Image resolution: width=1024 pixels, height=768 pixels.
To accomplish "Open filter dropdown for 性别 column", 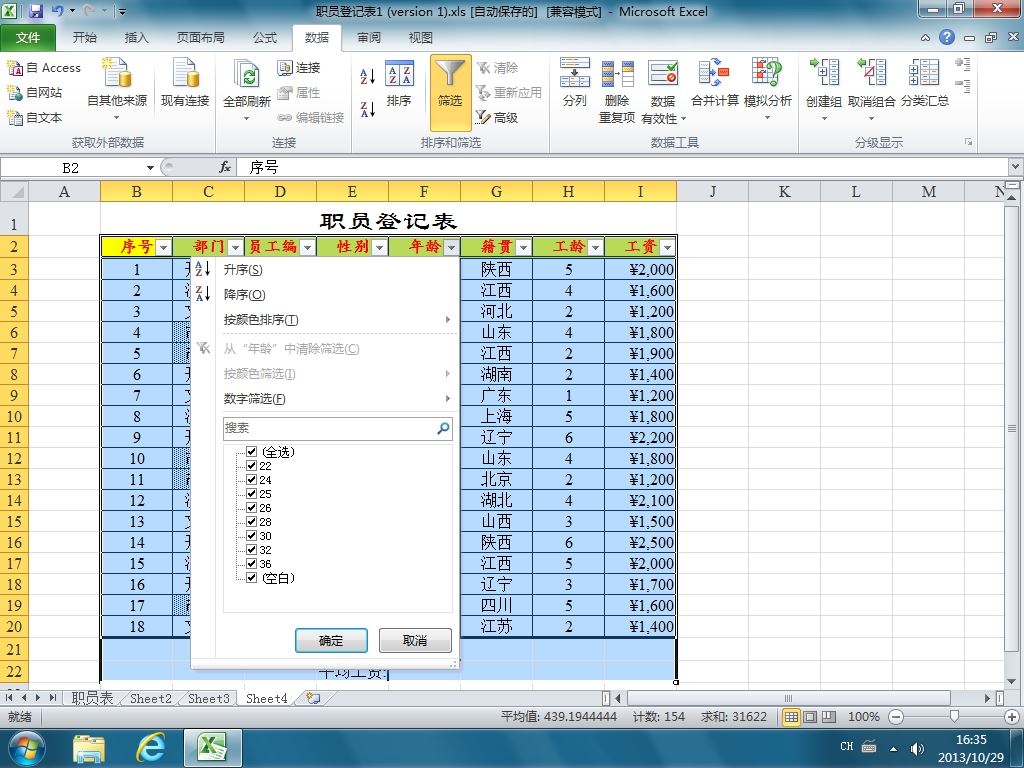I will tap(379, 248).
